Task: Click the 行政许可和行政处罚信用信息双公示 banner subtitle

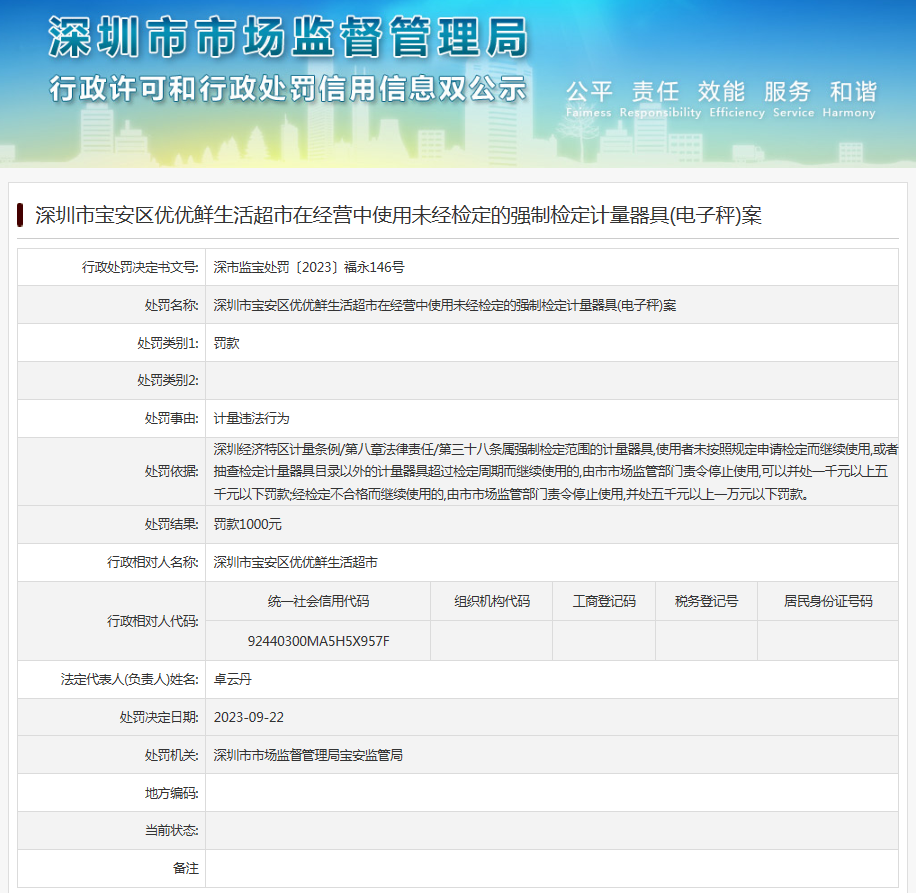Action: click(x=288, y=89)
